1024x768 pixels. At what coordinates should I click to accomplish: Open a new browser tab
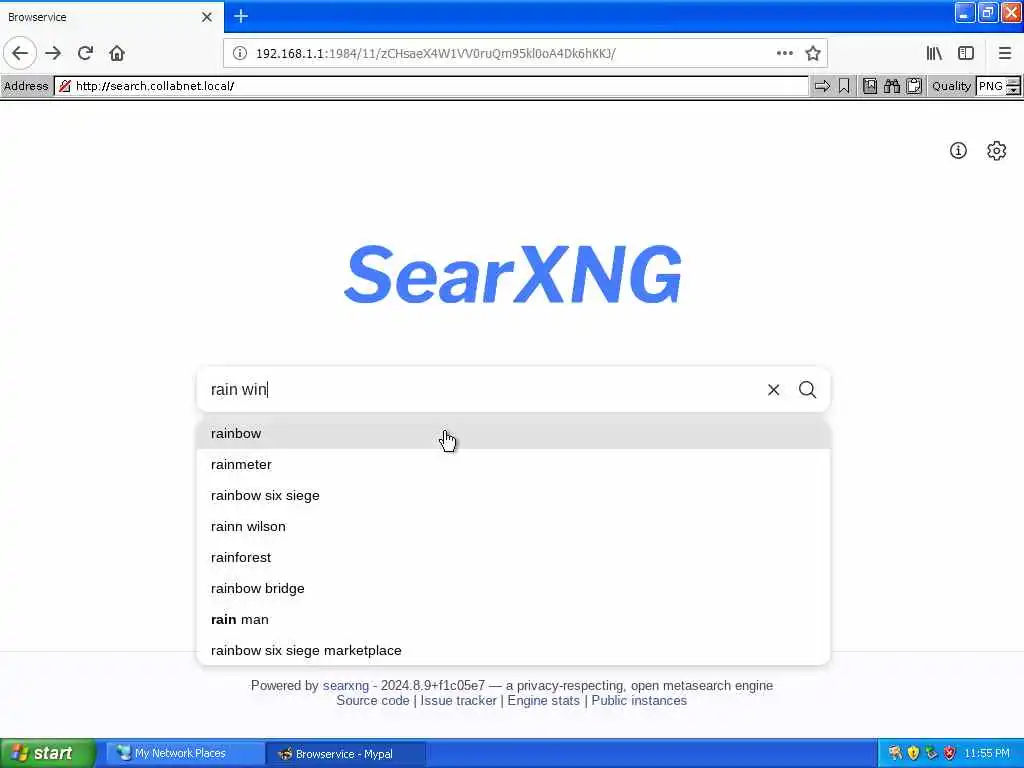click(x=241, y=16)
